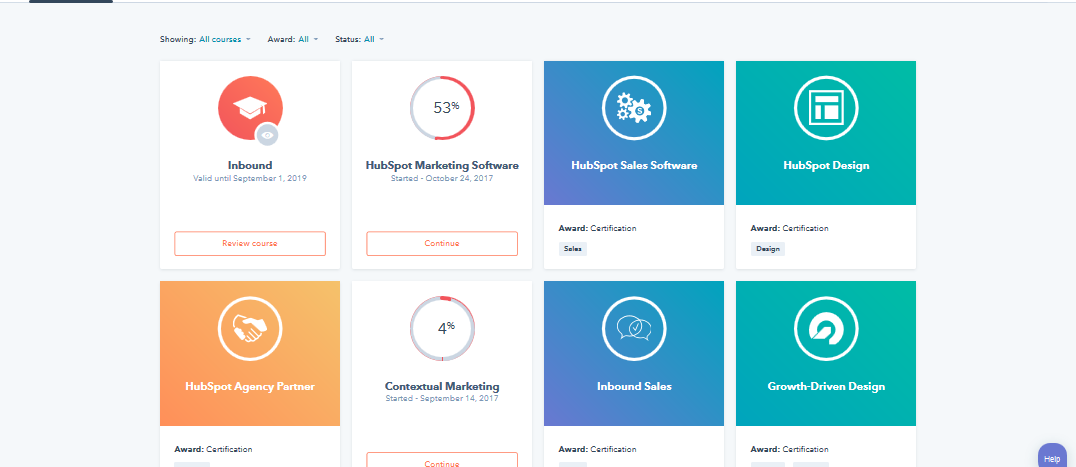Click the Review course button
The width and height of the screenshot is (1076, 467).
pos(250,243)
